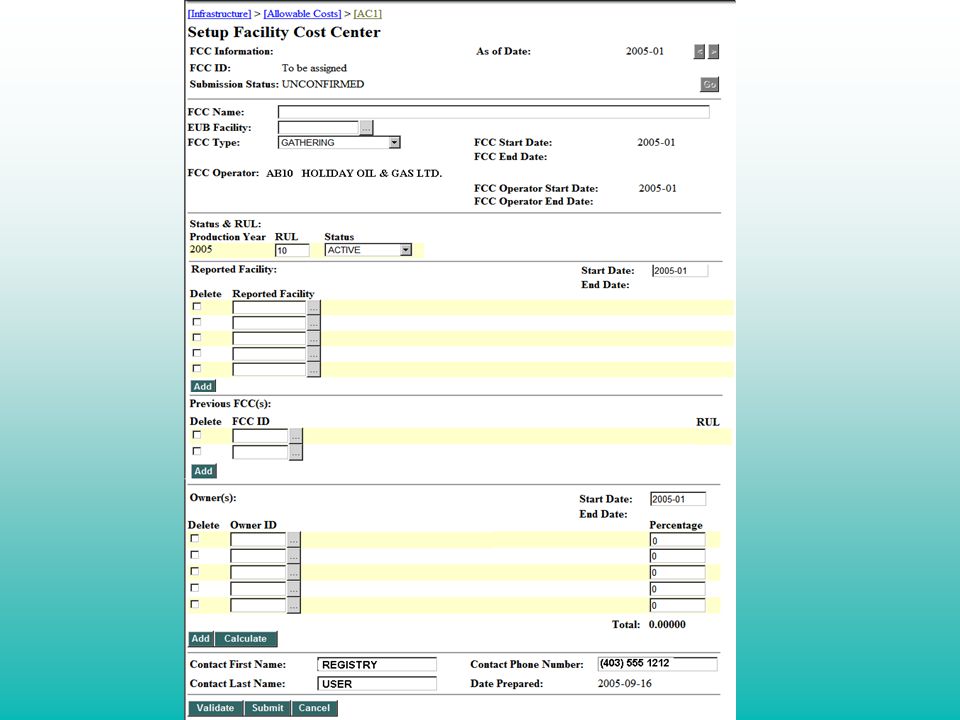Screen dimensions: 960x720
Task: Open lookup for second Reported Facility row
Action: coord(313,323)
